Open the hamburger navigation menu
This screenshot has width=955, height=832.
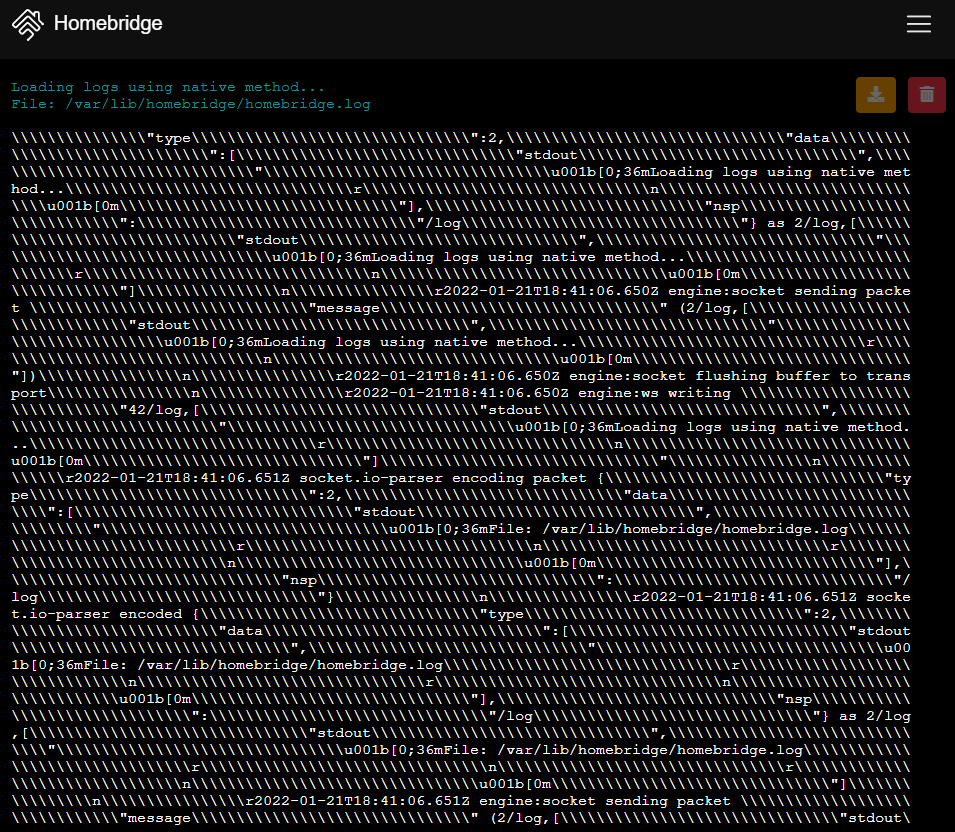coord(918,24)
